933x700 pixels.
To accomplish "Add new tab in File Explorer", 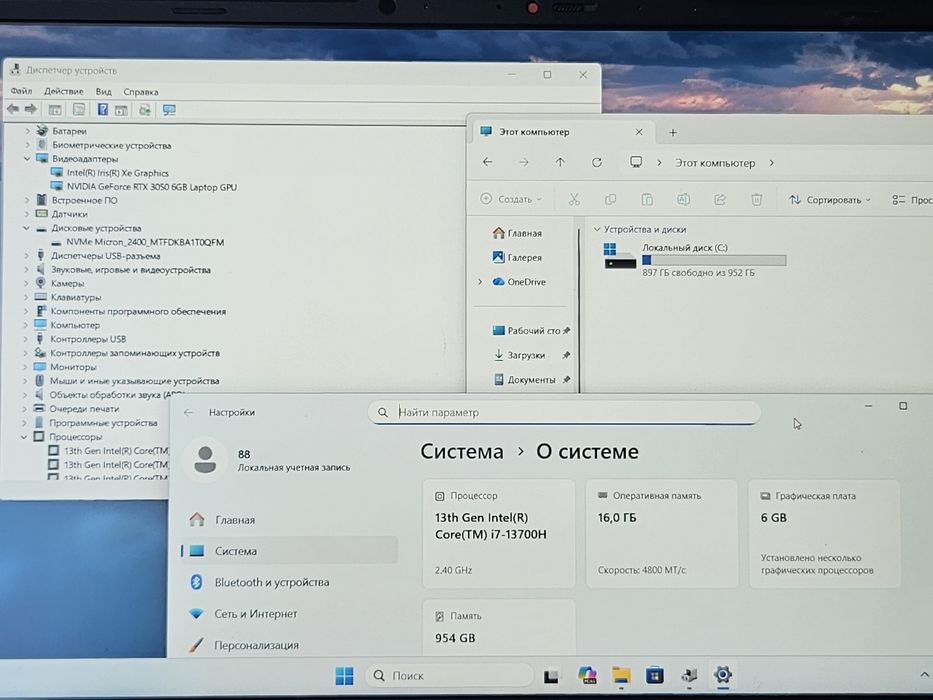I will pos(673,133).
